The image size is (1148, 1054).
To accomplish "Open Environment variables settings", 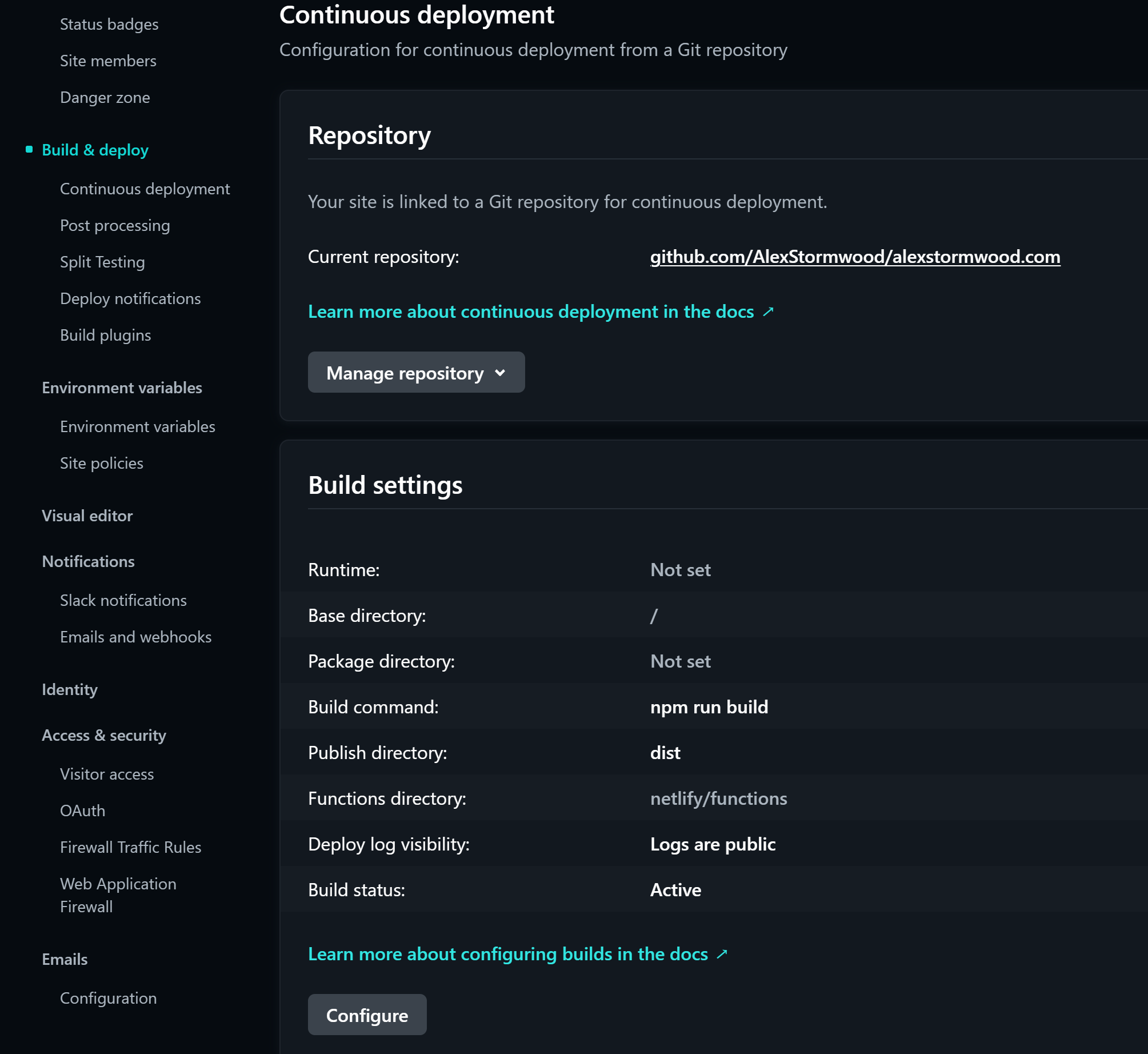I will click(137, 426).
